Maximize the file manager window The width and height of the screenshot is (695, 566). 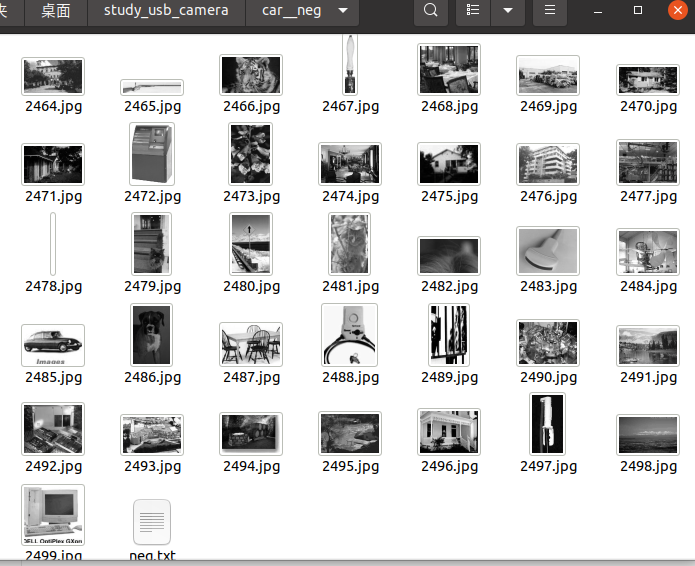pos(638,11)
